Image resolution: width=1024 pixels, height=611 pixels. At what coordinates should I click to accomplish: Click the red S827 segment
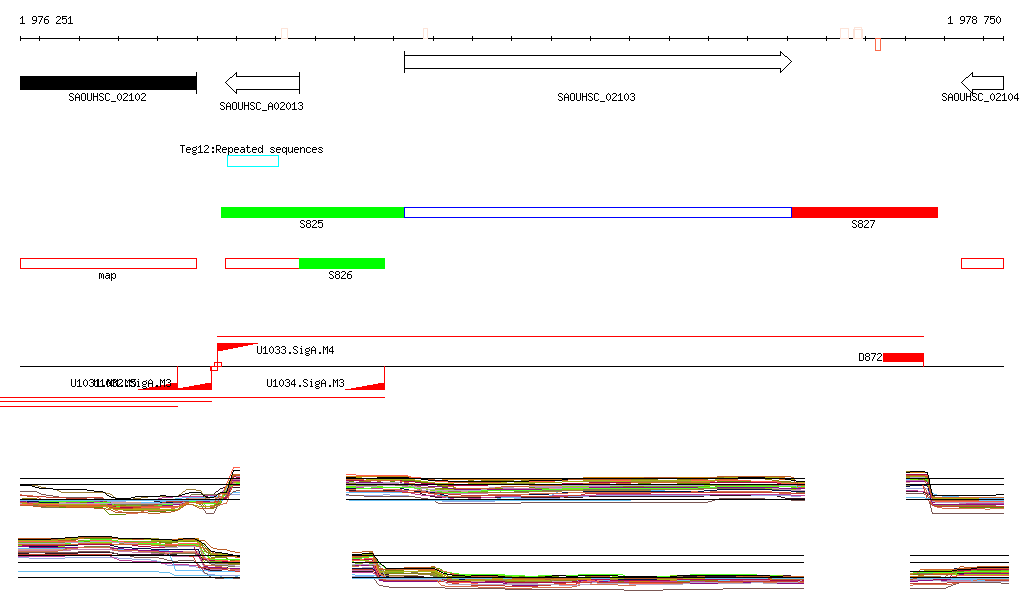pyautogui.click(x=865, y=212)
